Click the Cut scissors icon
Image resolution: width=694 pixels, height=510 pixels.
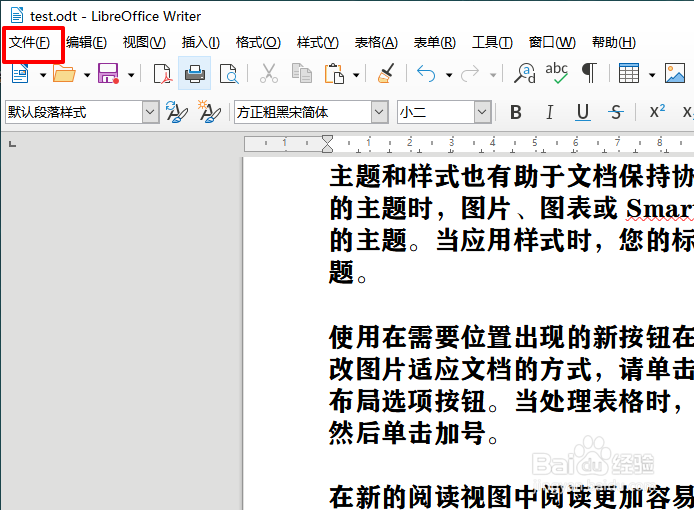click(269, 73)
